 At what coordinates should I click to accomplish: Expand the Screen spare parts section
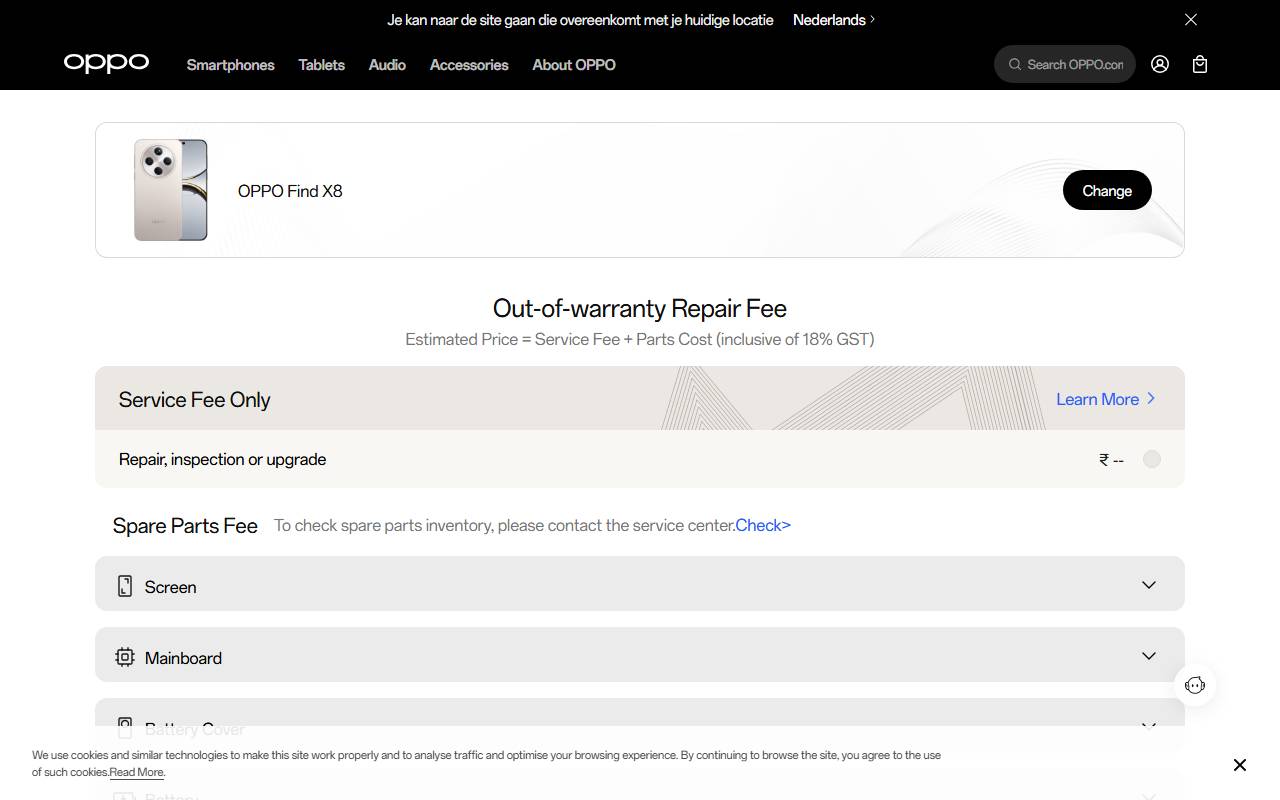point(1148,585)
